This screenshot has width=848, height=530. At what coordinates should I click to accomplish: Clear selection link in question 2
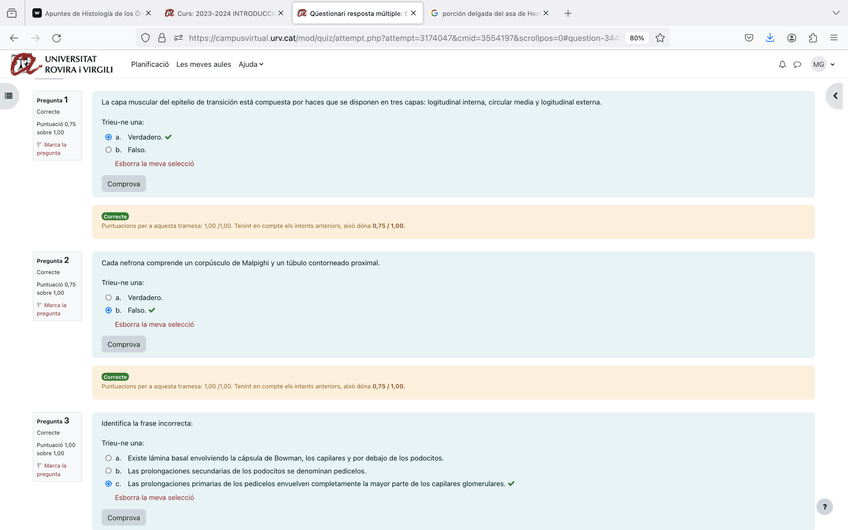click(x=154, y=324)
